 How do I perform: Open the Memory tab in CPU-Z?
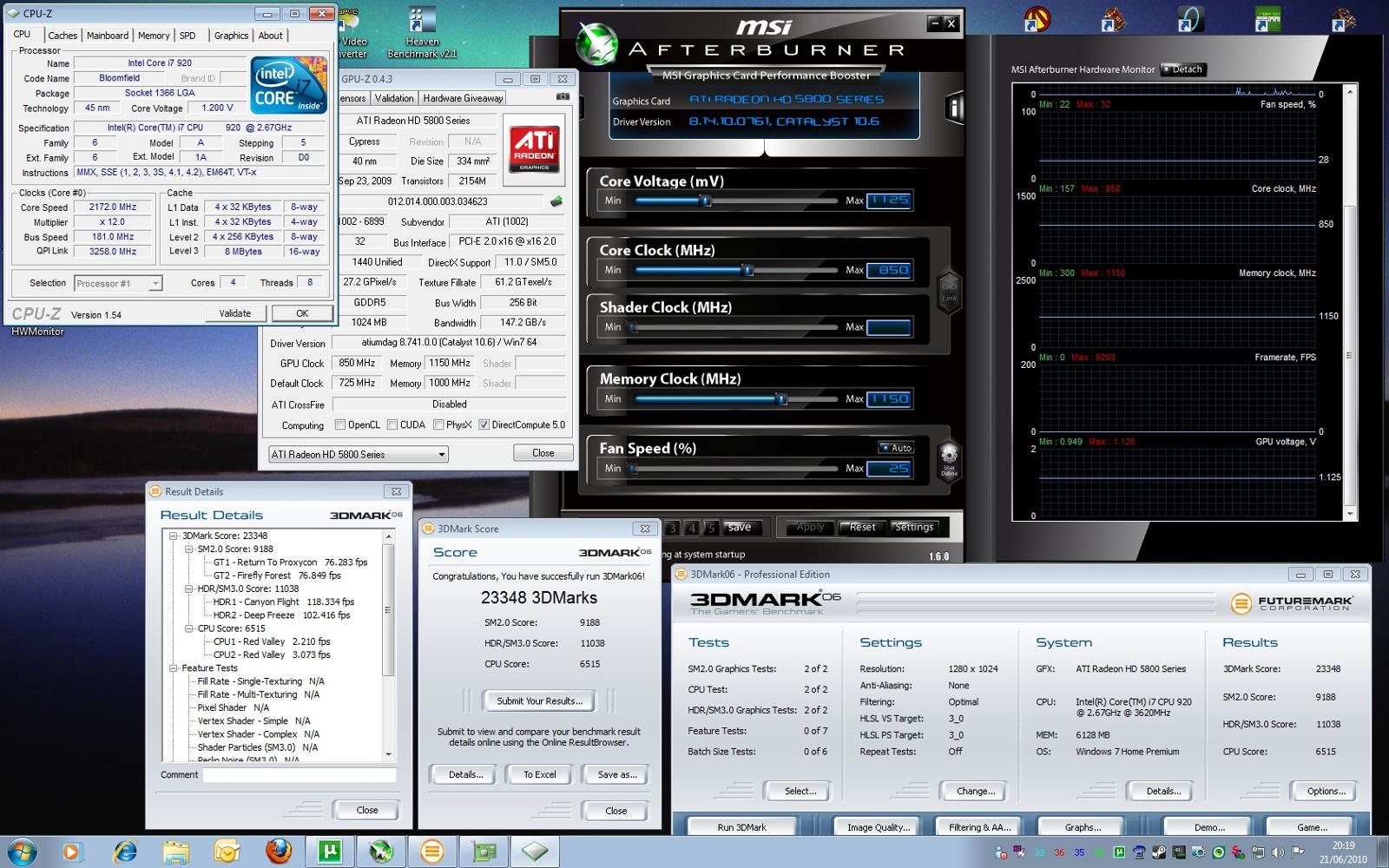pyautogui.click(x=154, y=36)
